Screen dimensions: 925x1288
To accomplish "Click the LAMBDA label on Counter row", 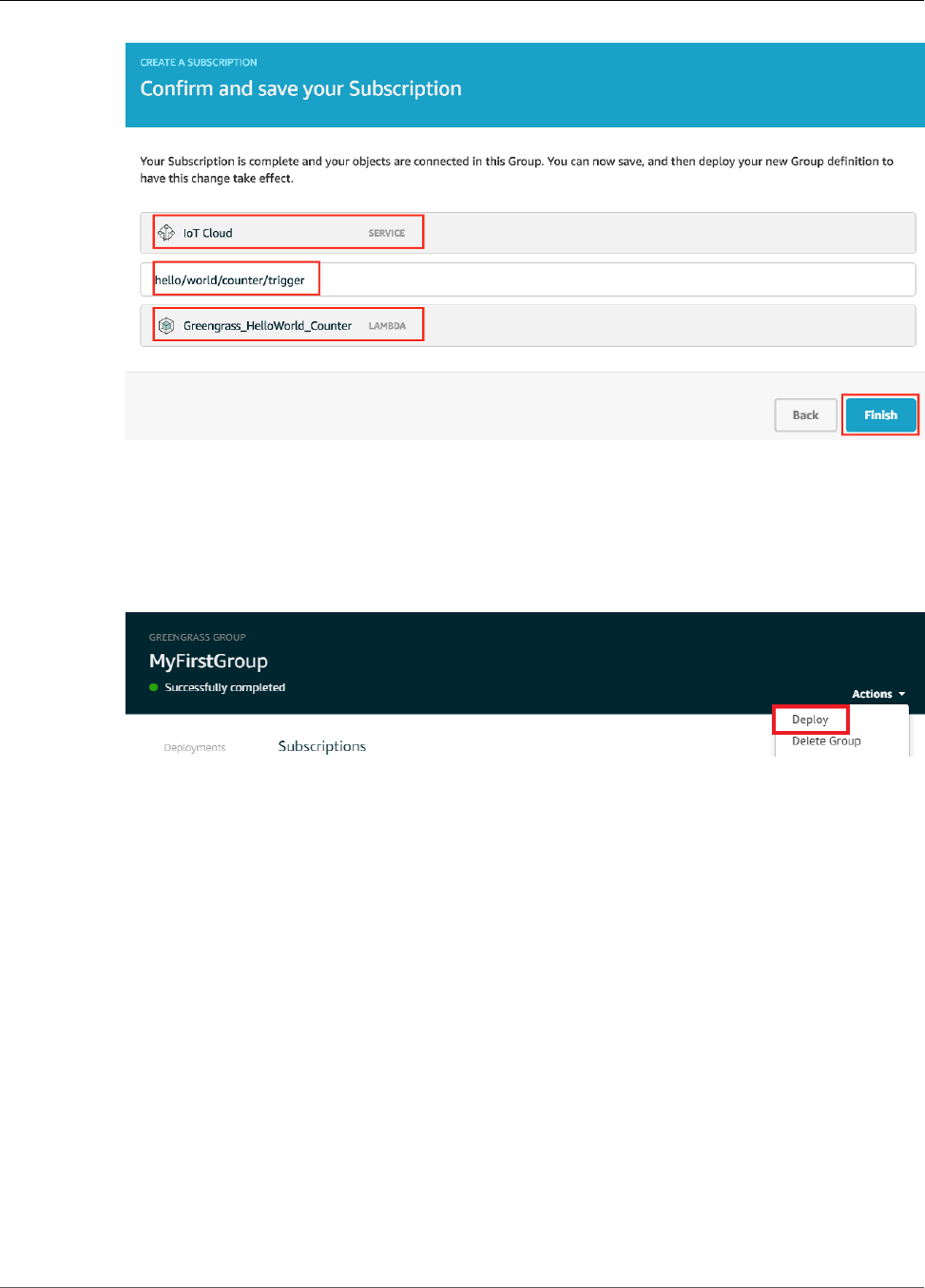I will click(x=387, y=326).
